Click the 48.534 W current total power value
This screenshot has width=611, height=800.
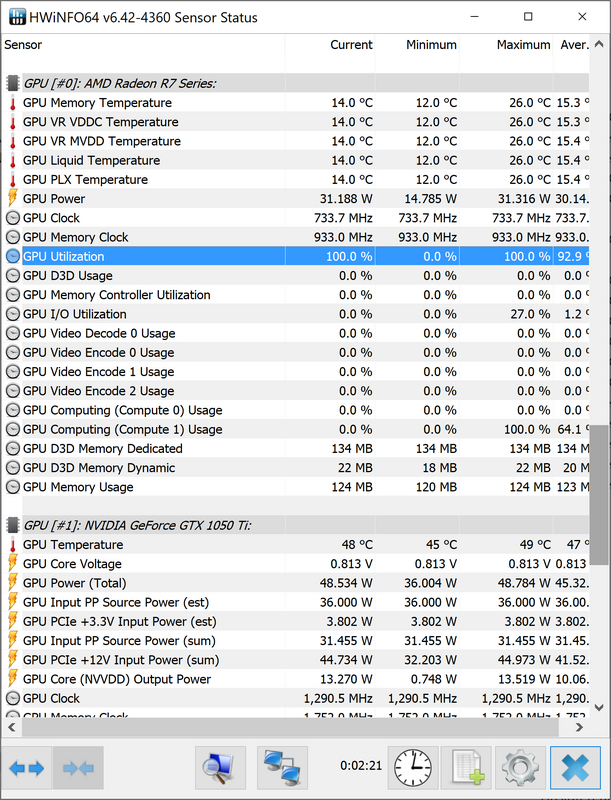click(x=346, y=583)
